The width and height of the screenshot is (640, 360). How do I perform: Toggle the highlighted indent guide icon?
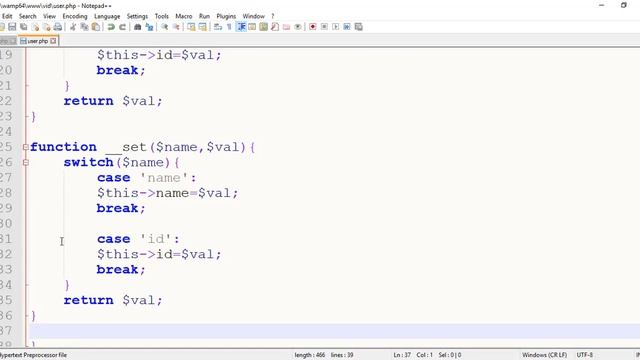[241, 27]
